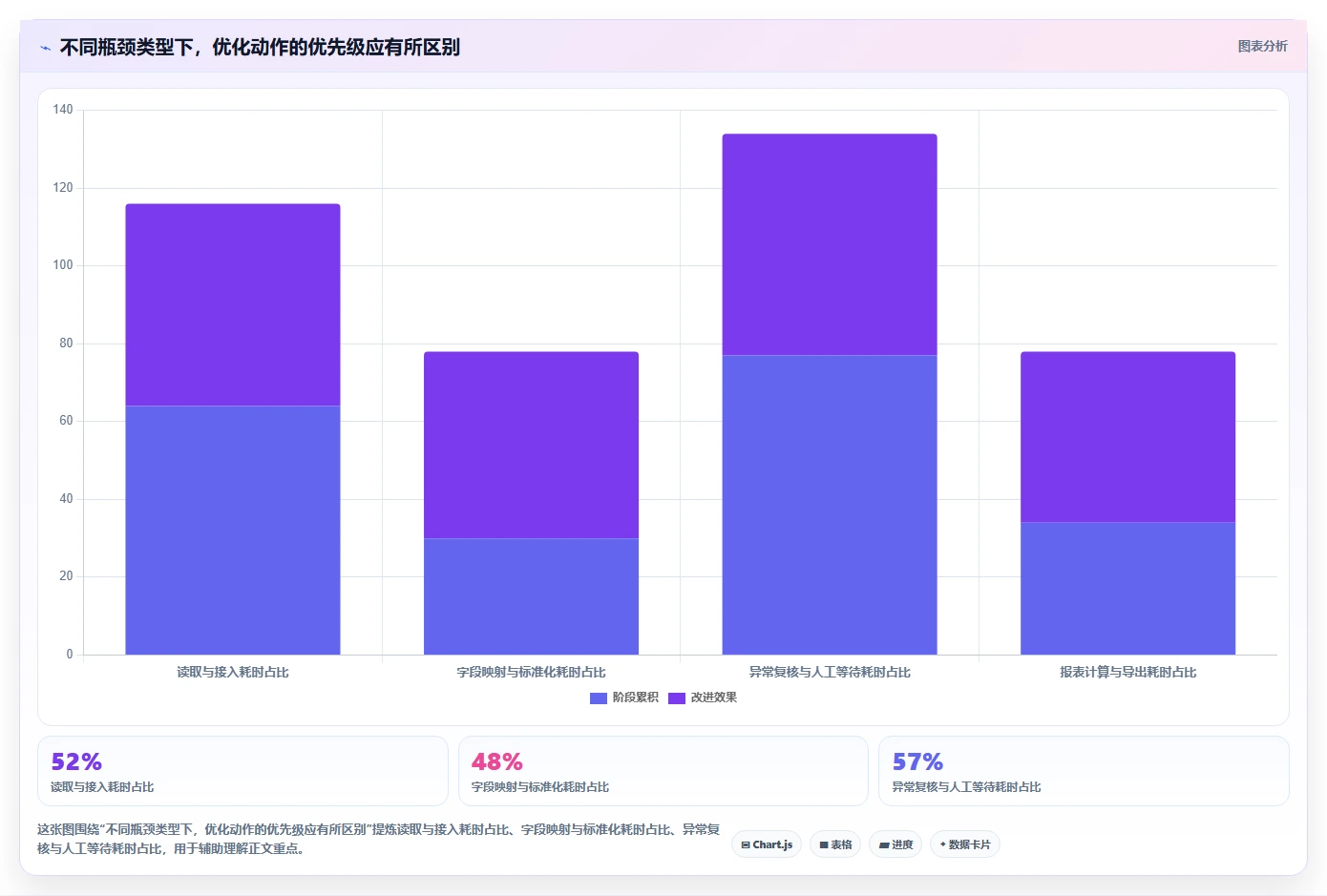Click the description paragraph starting 这张图围绕

point(378,839)
